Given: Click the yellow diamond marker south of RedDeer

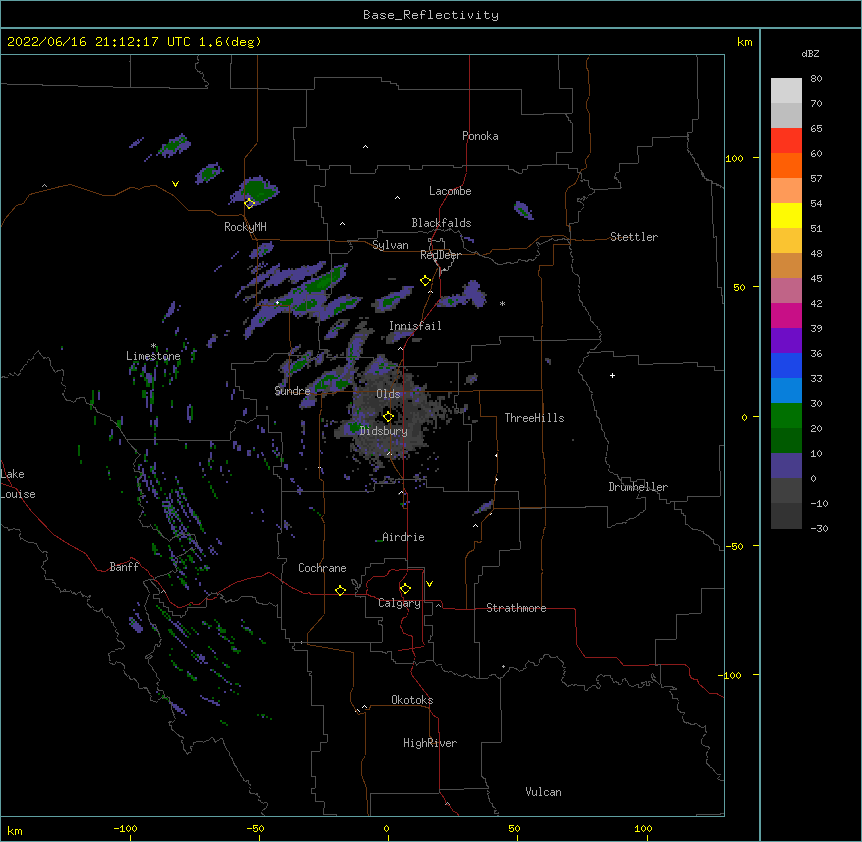Looking at the screenshot, I should [x=425, y=281].
